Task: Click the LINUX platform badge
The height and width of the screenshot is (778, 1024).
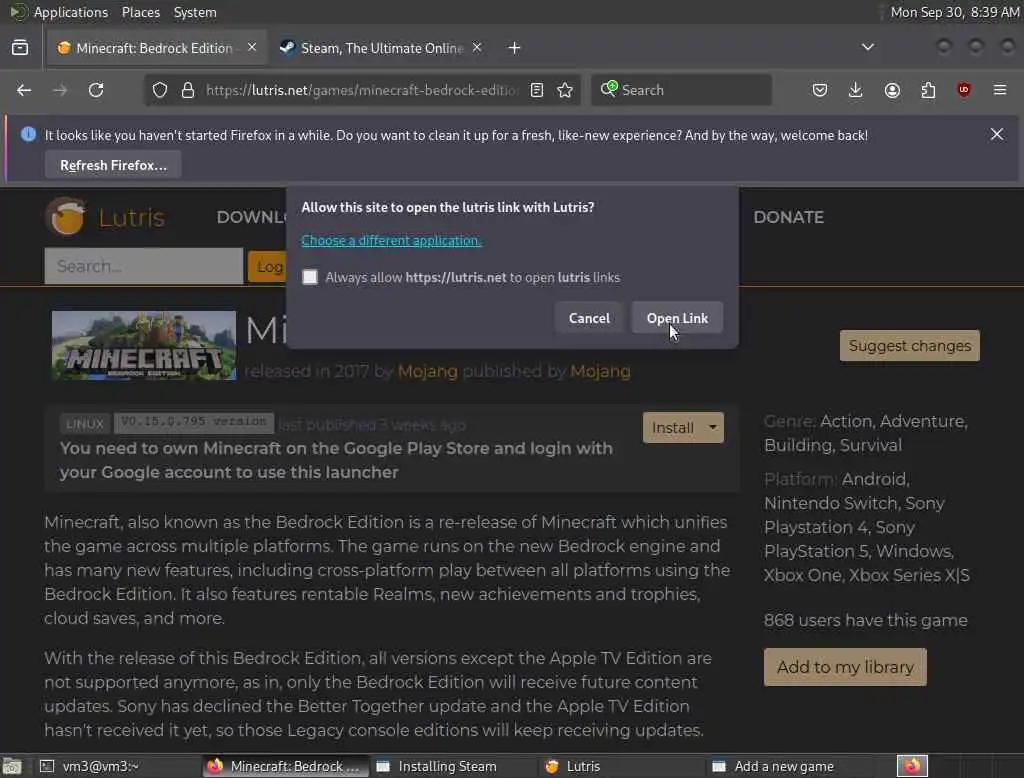Action: tap(85, 424)
